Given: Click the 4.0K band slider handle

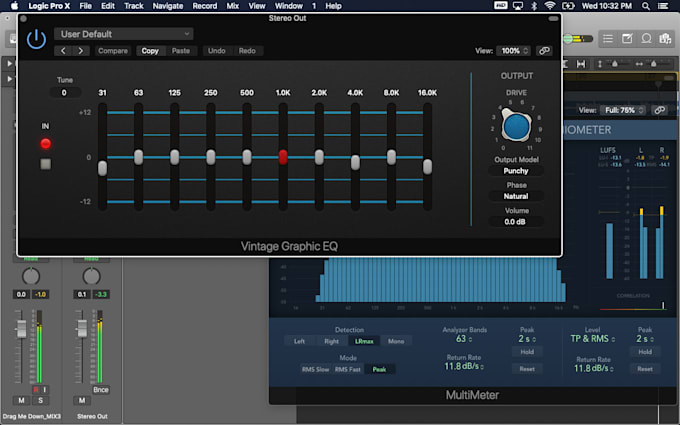Looking at the screenshot, I should [355, 163].
